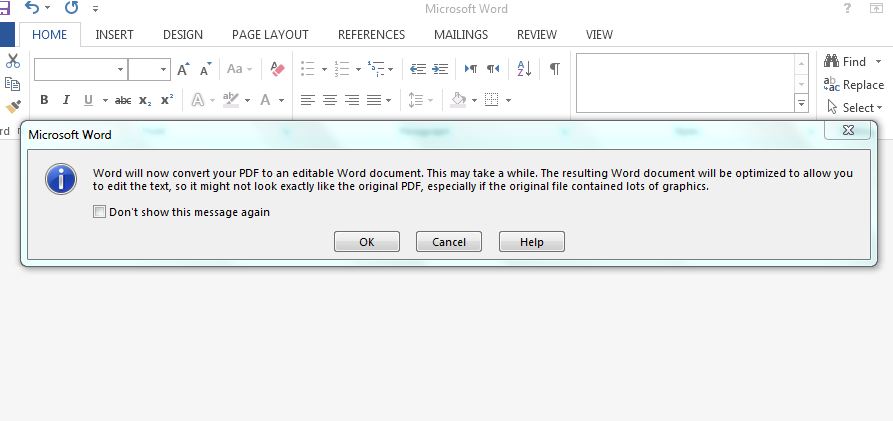The height and width of the screenshot is (421, 893).
Task: Check "Don't show this message again"
Action: pos(100,212)
